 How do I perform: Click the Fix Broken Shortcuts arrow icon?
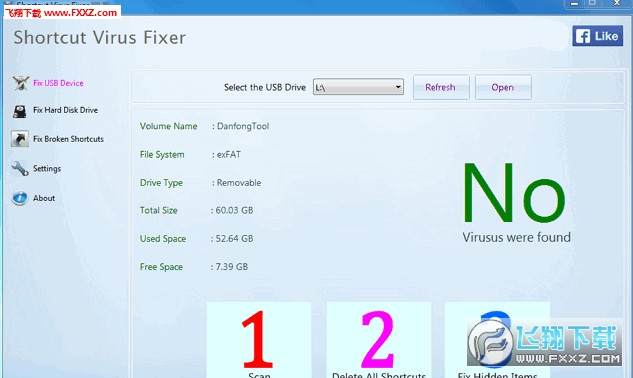(19, 139)
